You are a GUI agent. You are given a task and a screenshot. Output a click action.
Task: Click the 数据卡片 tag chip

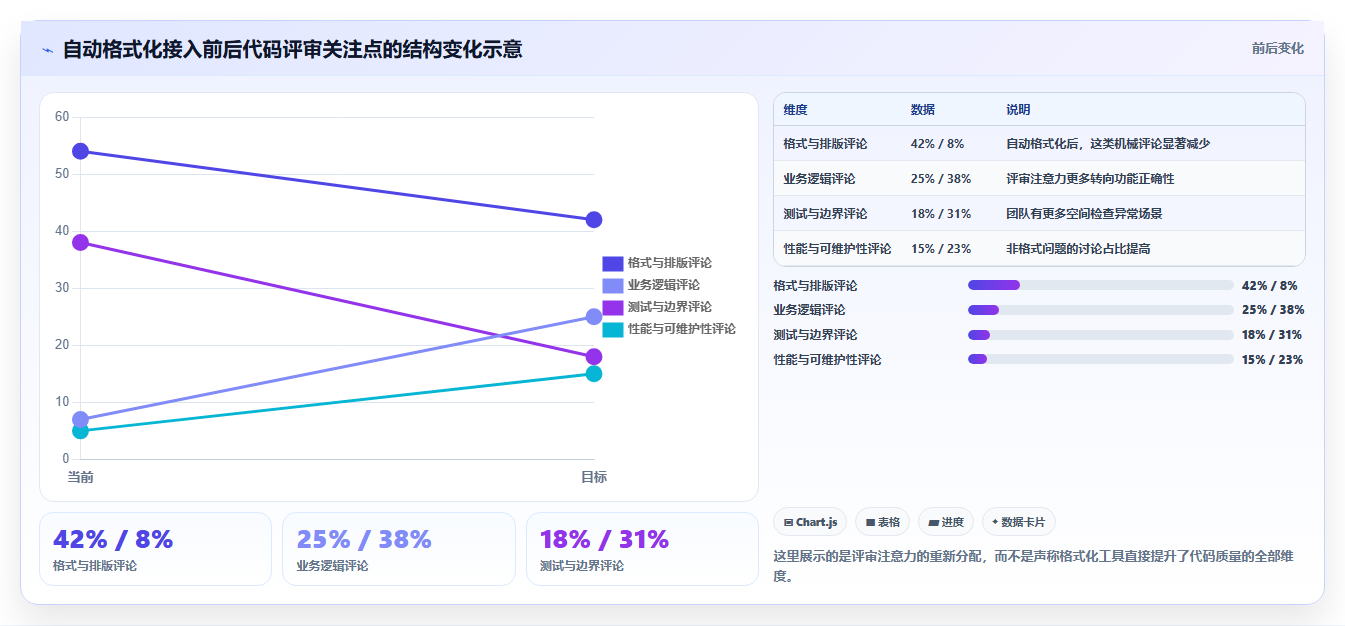1019,522
